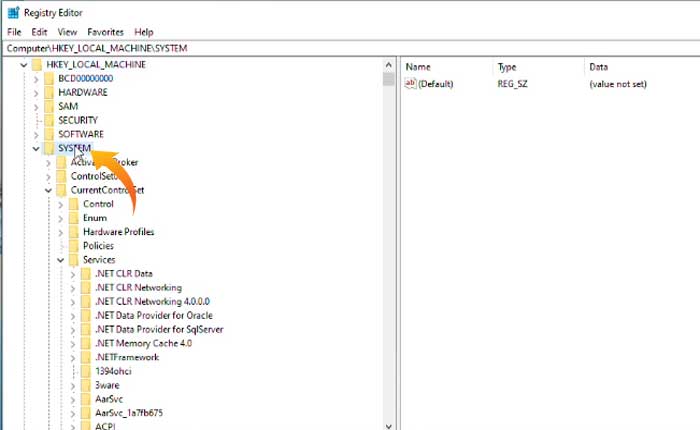Image resolution: width=700 pixels, height=430 pixels.
Task: Expand the AarSvc key
Action: 73,400
